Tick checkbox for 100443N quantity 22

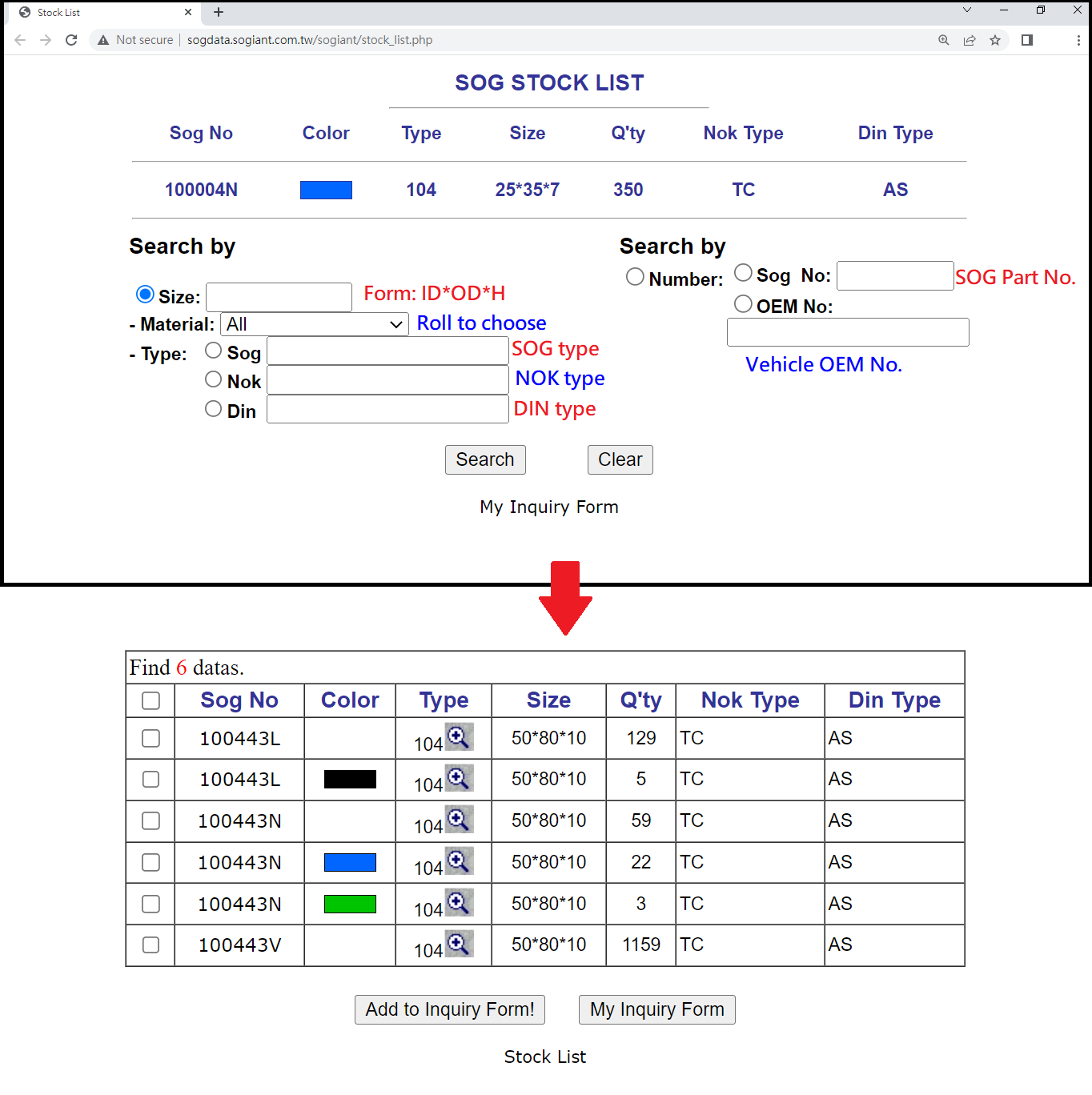click(x=151, y=862)
